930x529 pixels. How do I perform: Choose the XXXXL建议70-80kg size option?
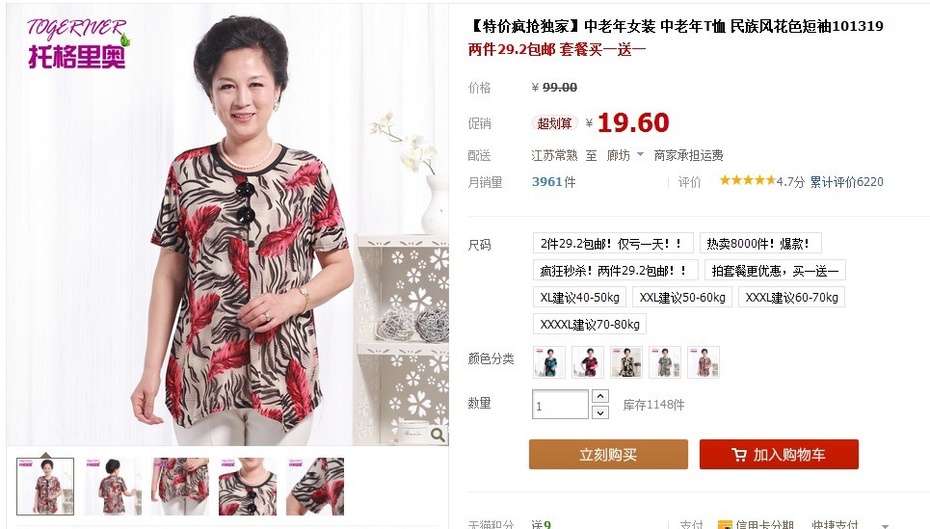coord(590,324)
